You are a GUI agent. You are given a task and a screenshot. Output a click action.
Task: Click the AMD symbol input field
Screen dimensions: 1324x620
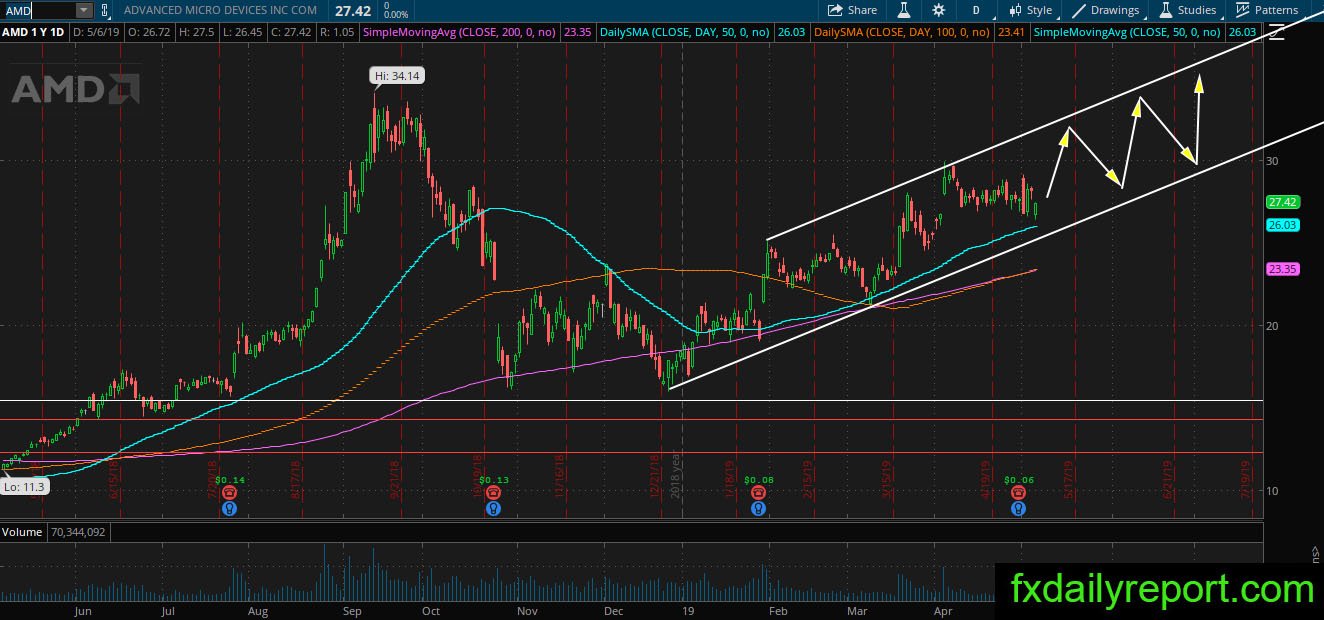(40, 10)
